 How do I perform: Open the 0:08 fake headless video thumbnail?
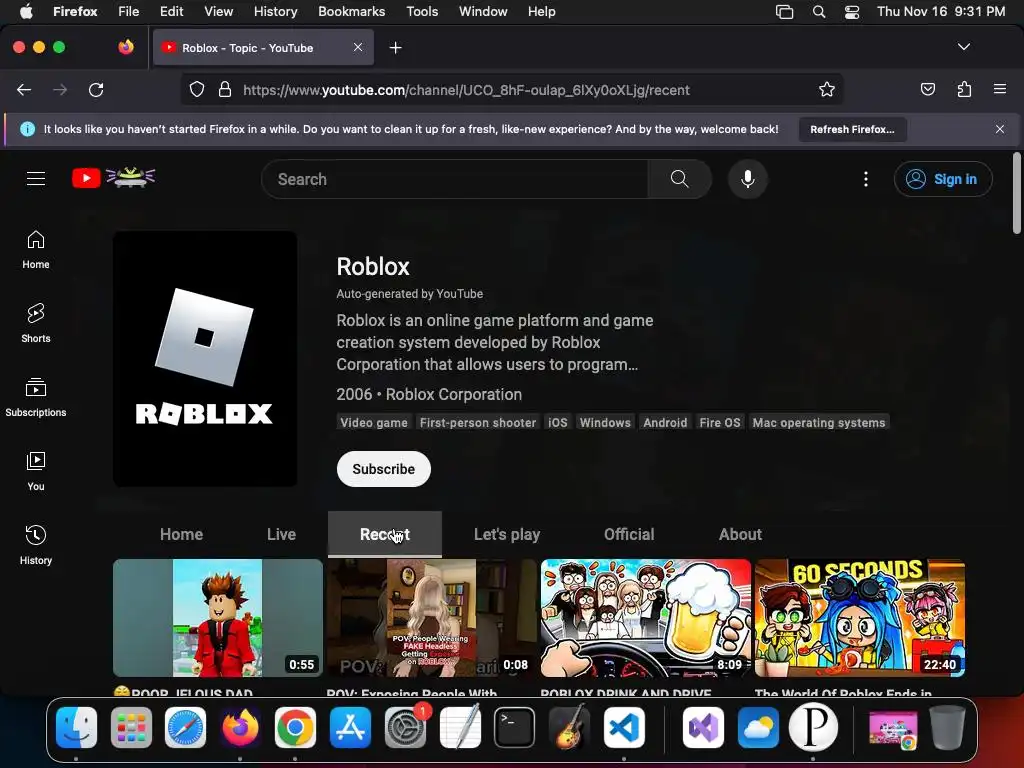click(x=432, y=618)
